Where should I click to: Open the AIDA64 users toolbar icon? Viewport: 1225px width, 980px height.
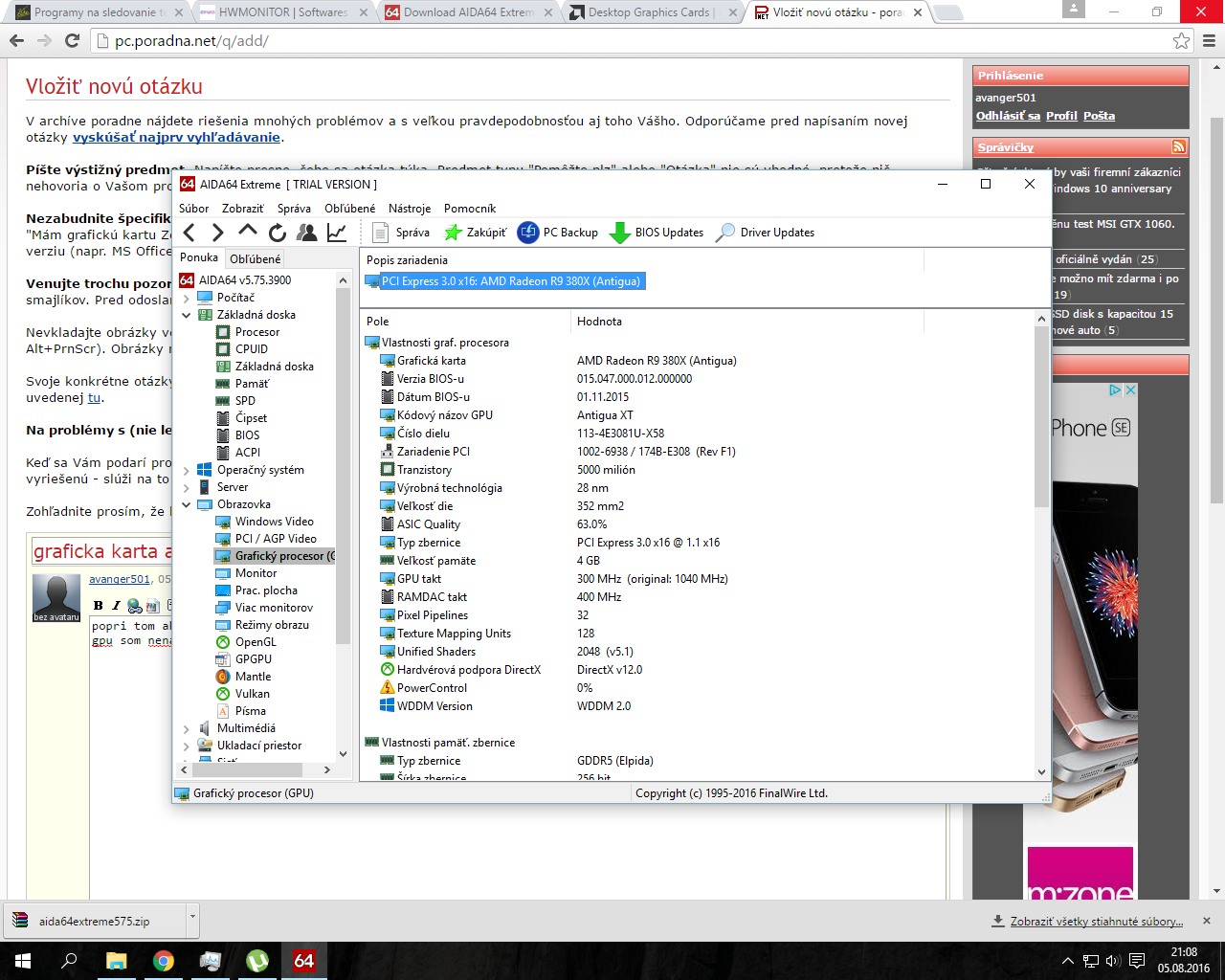(x=307, y=233)
